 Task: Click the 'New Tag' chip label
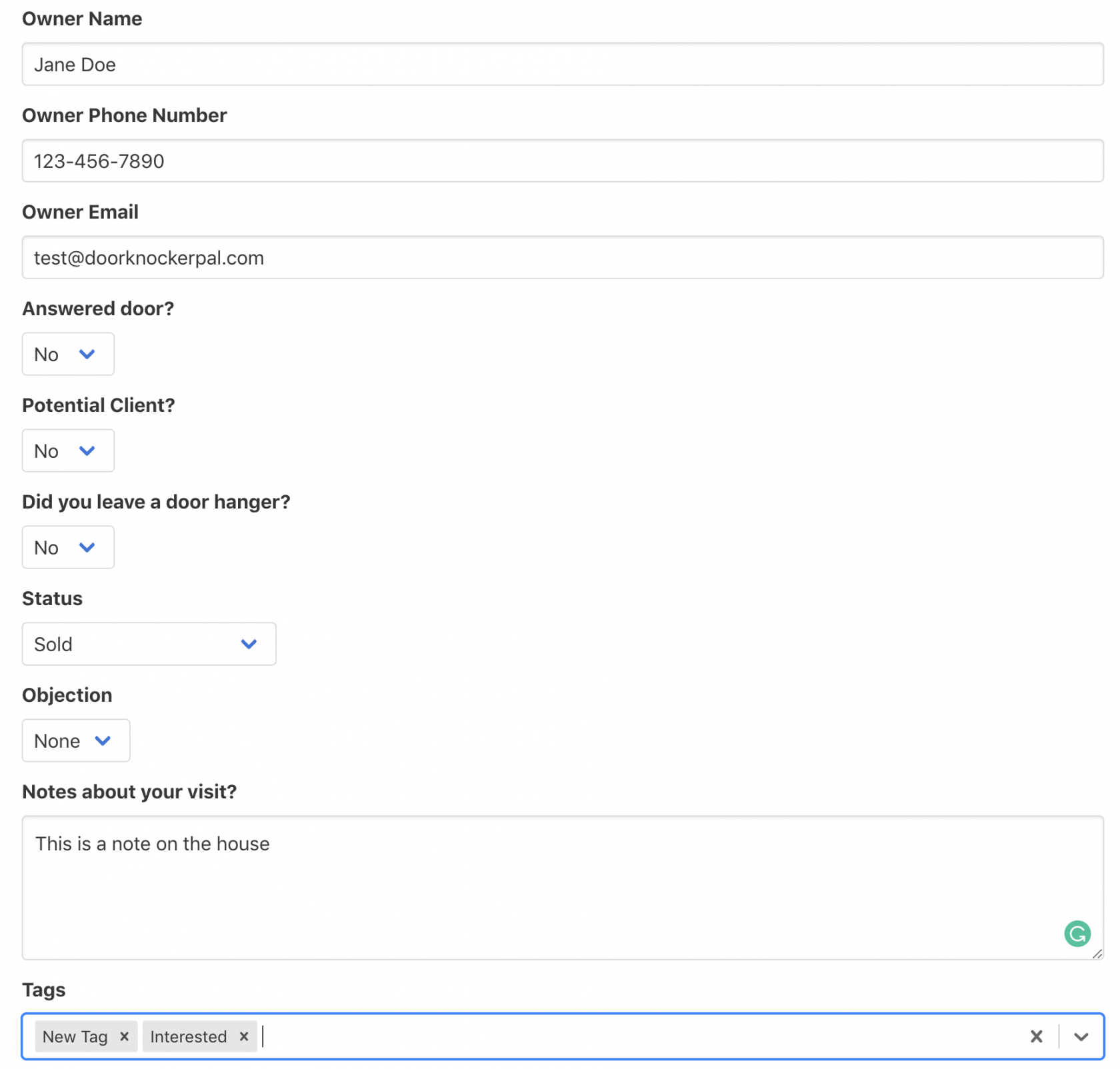tap(75, 1036)
